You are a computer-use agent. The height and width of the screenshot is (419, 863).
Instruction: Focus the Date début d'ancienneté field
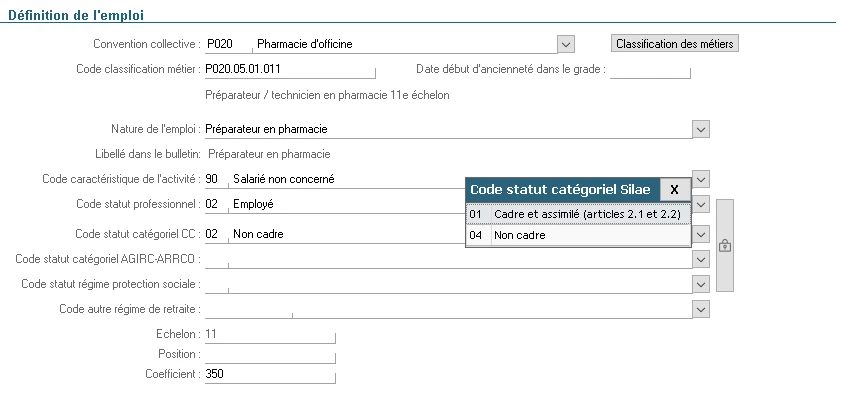650,69
